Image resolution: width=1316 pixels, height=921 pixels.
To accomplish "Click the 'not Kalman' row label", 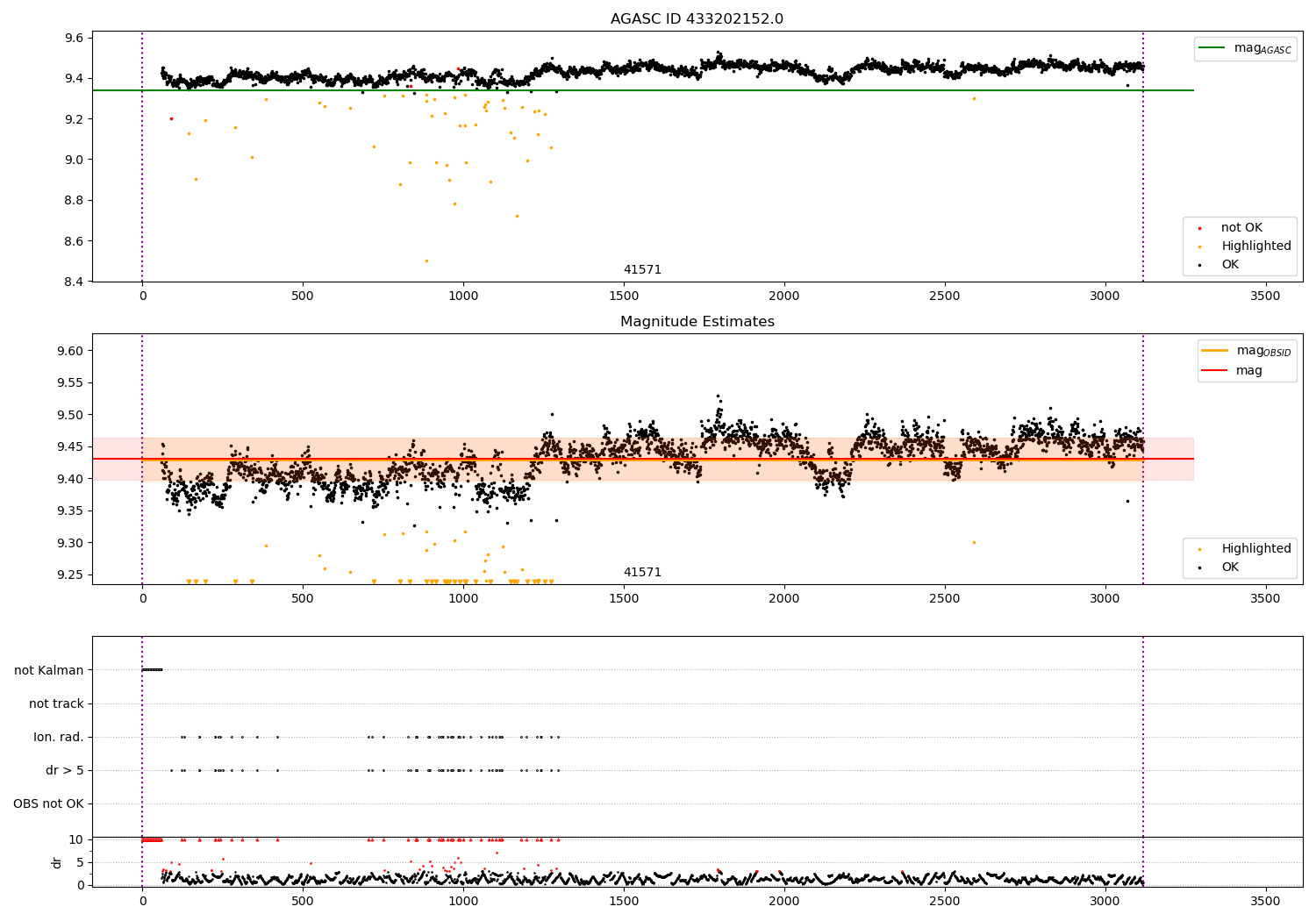I will pyautogui.click(x=49, y=670).
